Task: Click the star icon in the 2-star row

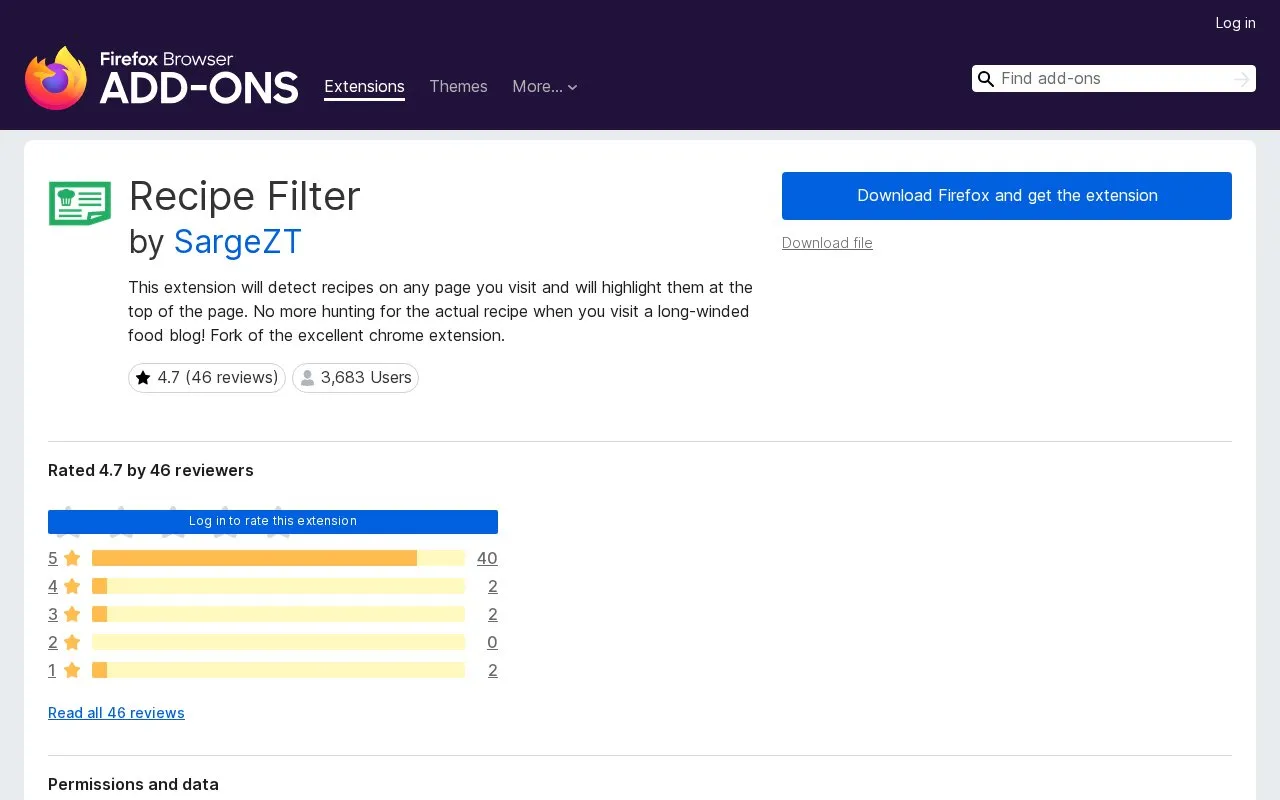Action: pos(72,642)
